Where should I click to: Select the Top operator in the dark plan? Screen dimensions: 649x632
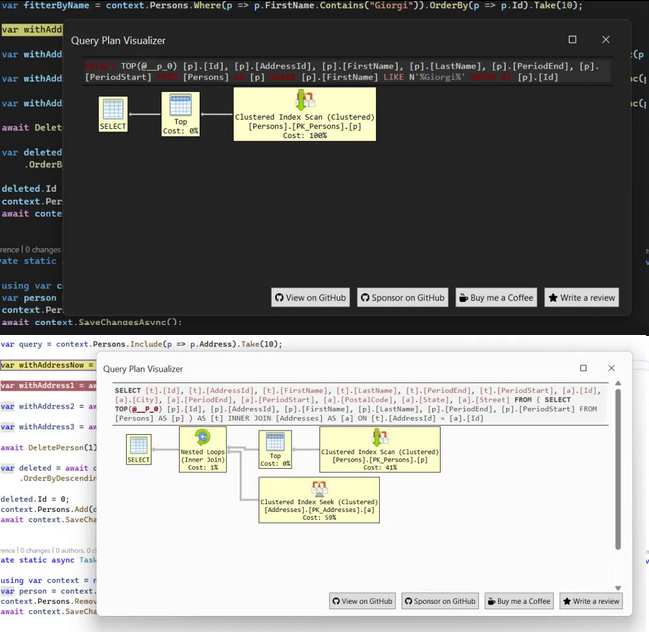point(180,112)
